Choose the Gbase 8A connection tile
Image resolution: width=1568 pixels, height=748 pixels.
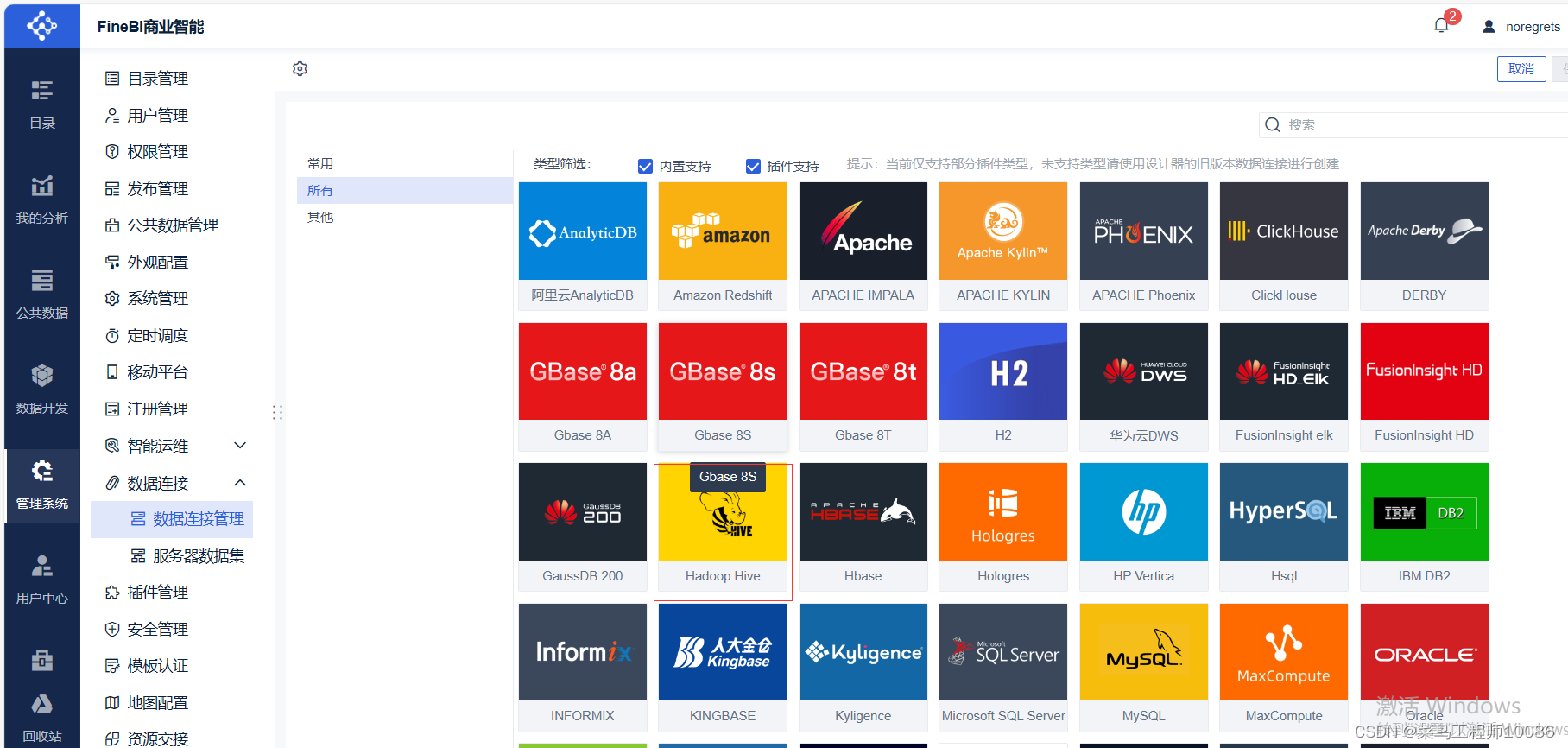pyautogui.click(x=583, y=386)
